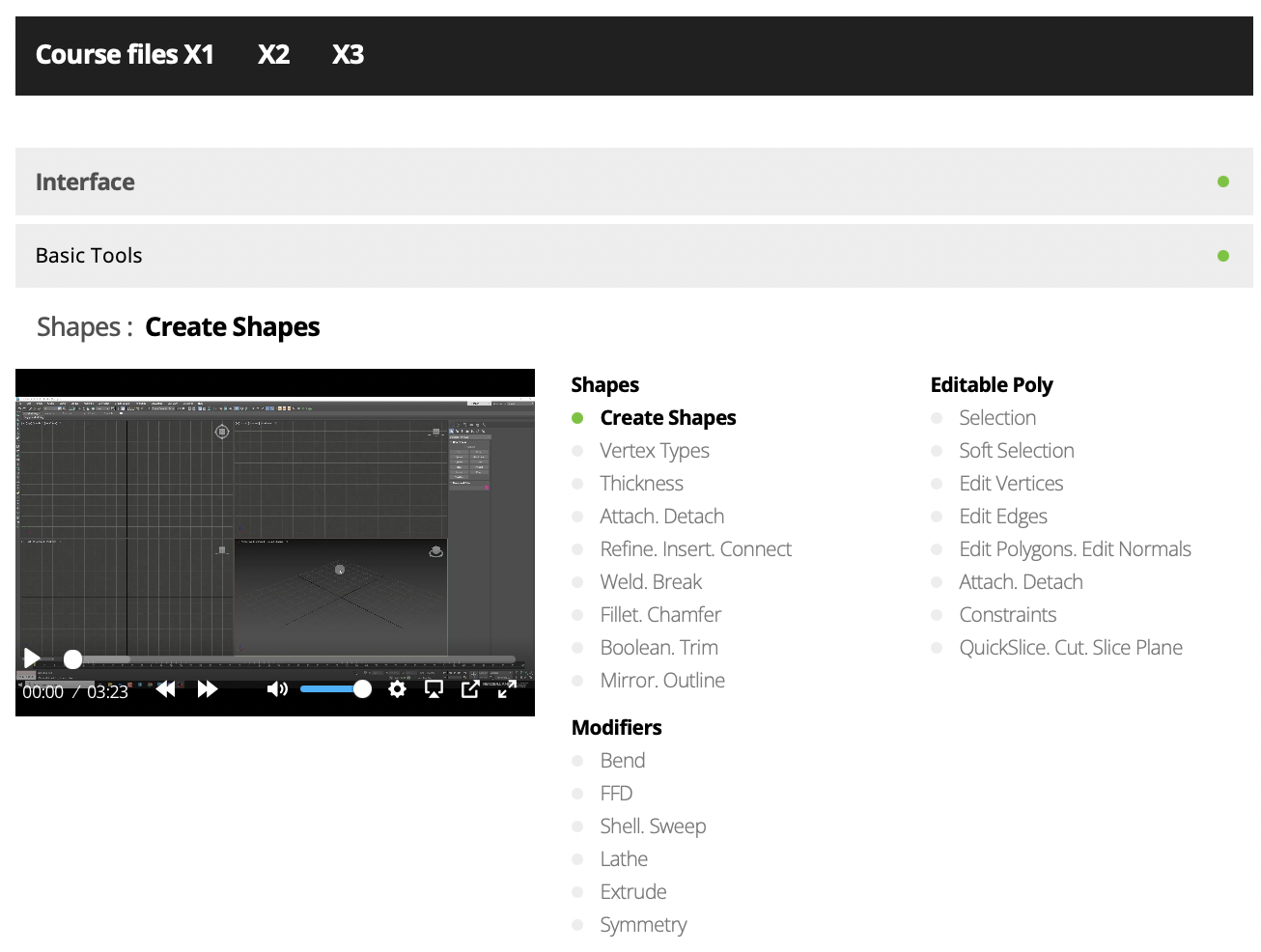Image resolution: width=1261 pixels, height=952 pixels.
Task: Select the picture-in-picture icon on the player
Action: point(433,688)
